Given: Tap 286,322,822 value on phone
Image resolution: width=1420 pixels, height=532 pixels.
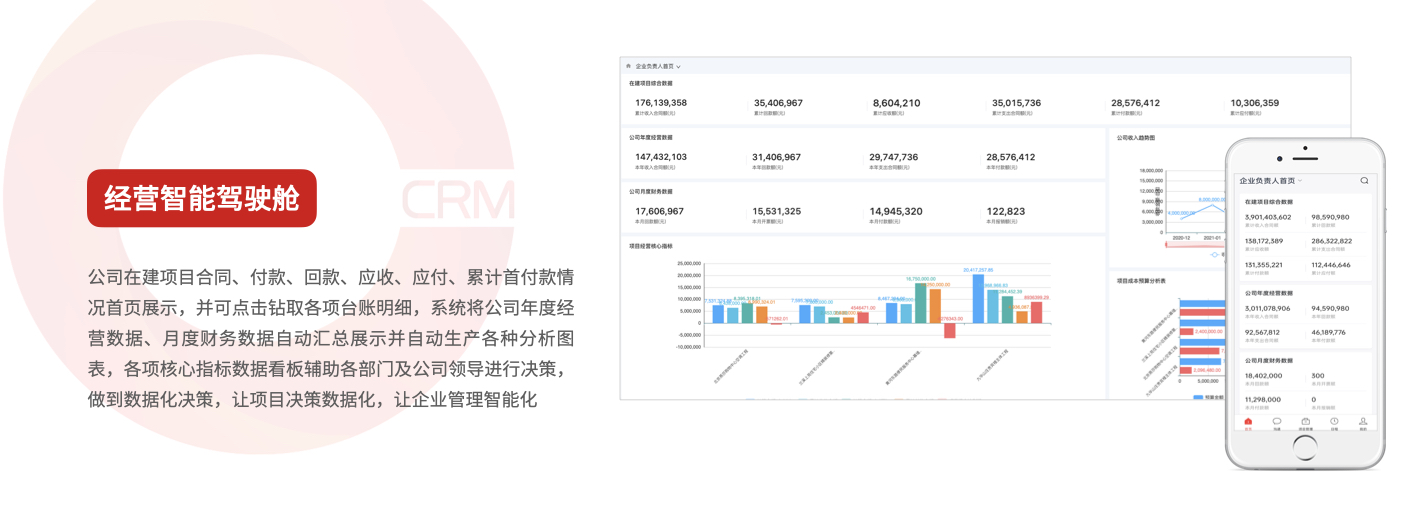Looking at the screenshot, I should click(x=1332, y=241).
